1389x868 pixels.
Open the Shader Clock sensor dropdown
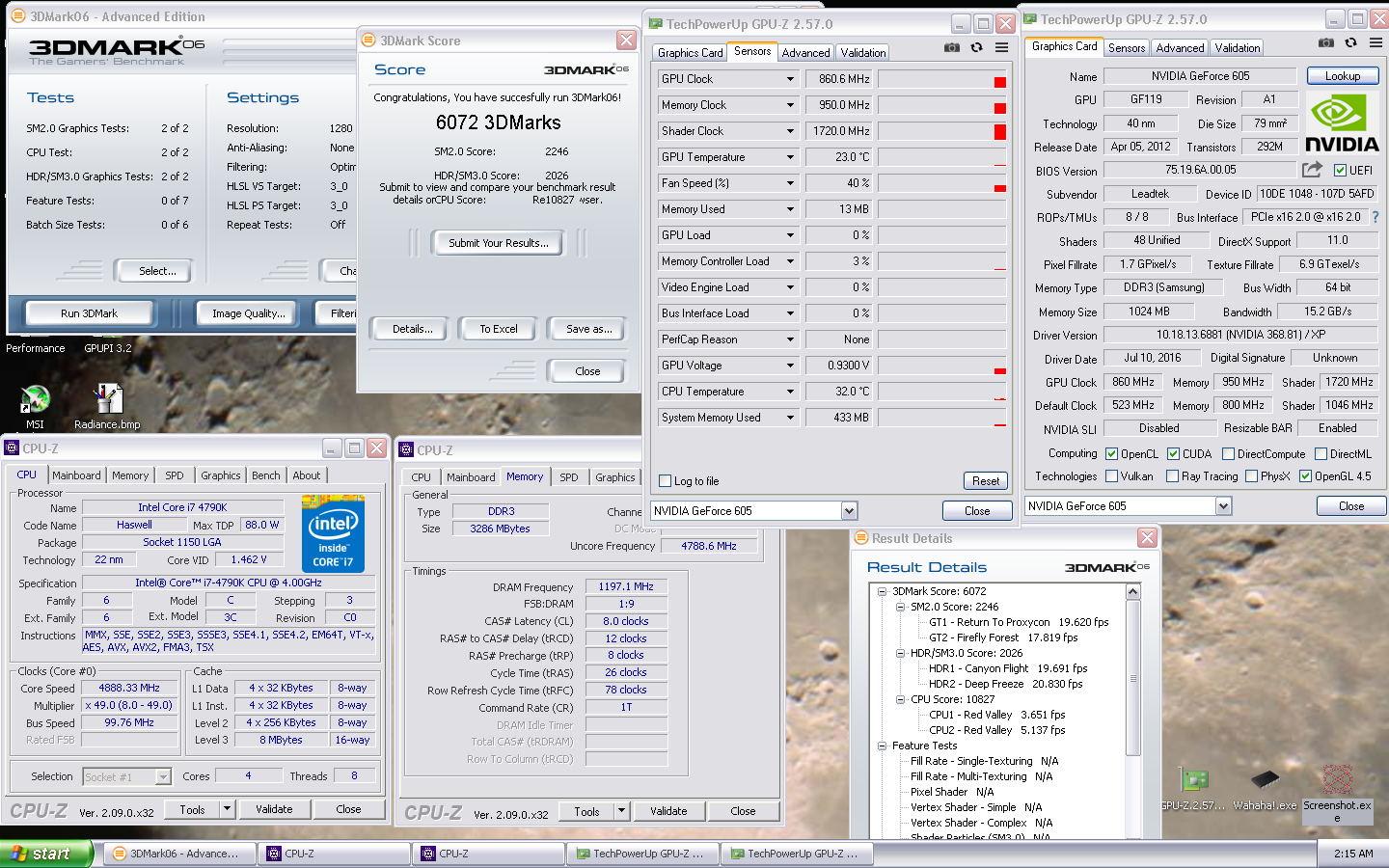[x=790, y=131]
